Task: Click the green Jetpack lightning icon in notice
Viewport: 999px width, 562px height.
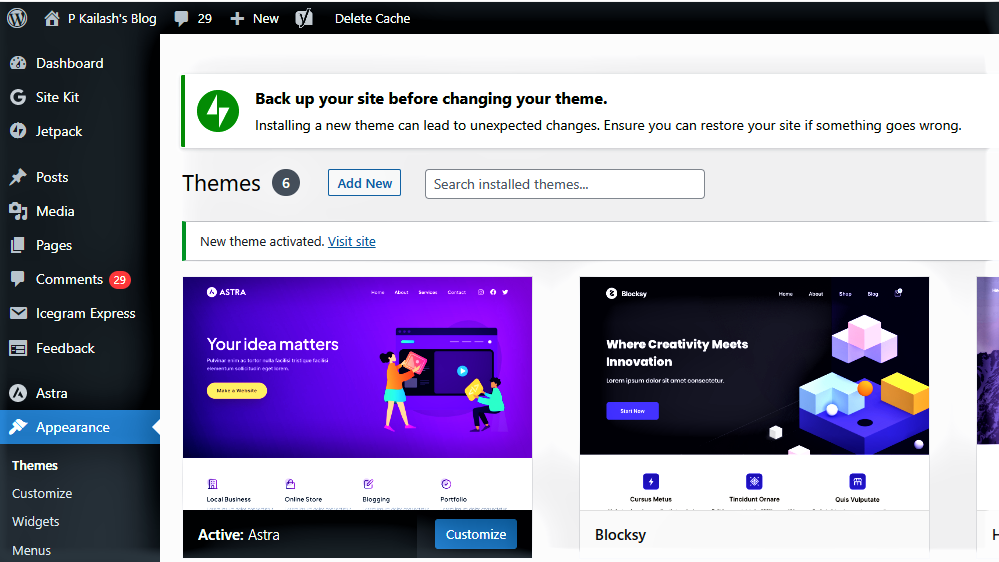Action: click(x=218, y=111)
